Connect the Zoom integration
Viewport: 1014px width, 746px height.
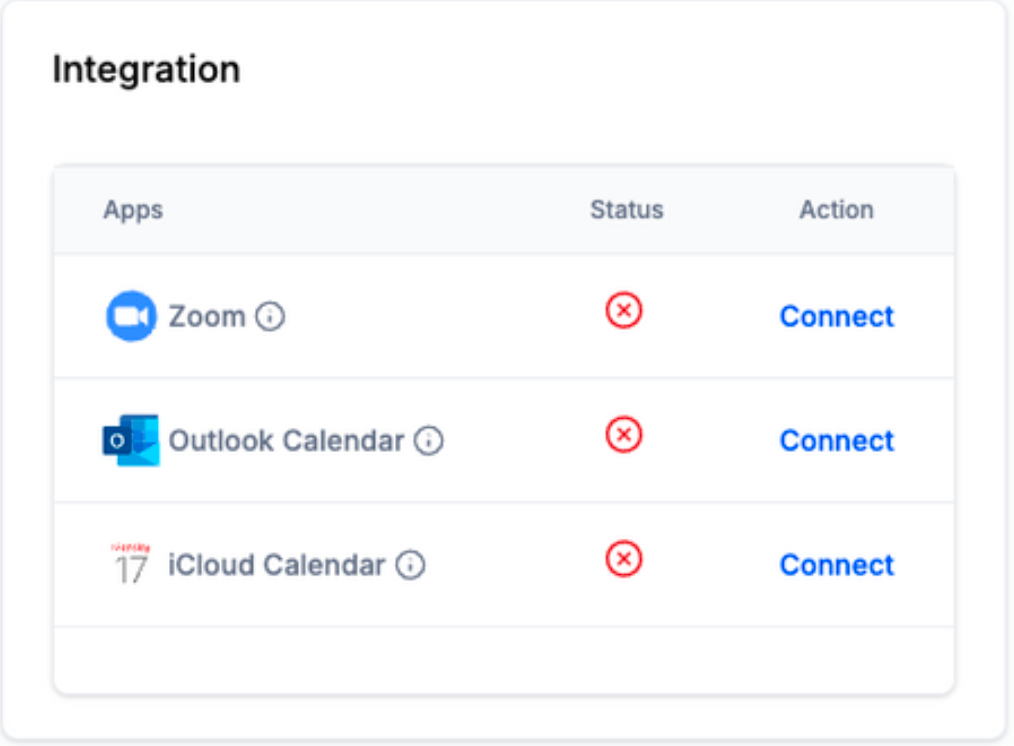(x=837, y=317)
